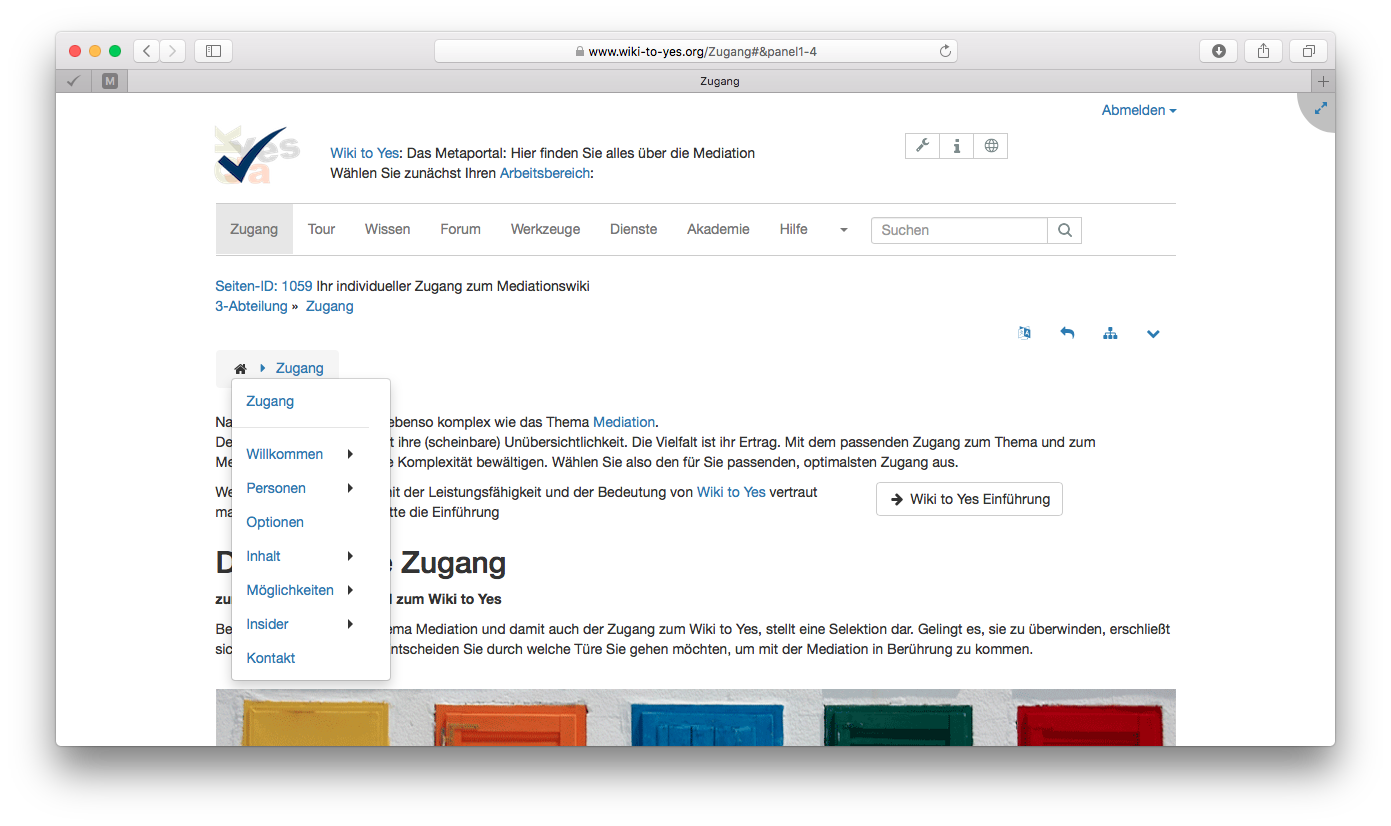This screenshot has height=826, width=1391.
Task: Click the info icon button
Action: [956, 146]
